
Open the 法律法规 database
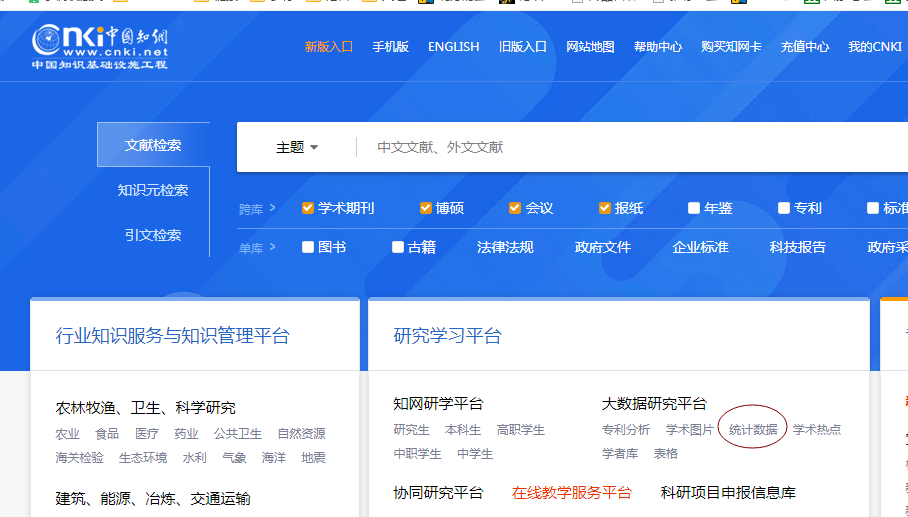pos(505,247)
